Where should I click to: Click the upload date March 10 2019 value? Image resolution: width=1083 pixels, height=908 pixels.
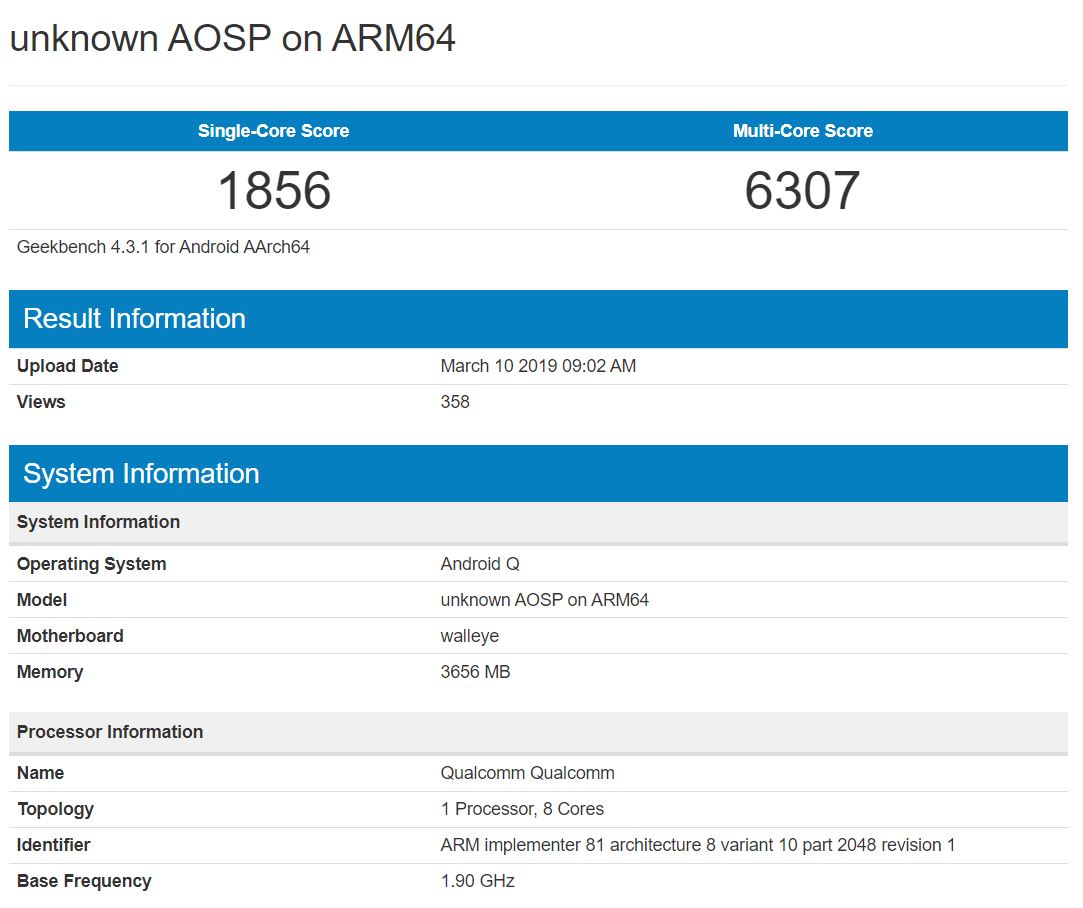tap(538, 366)
